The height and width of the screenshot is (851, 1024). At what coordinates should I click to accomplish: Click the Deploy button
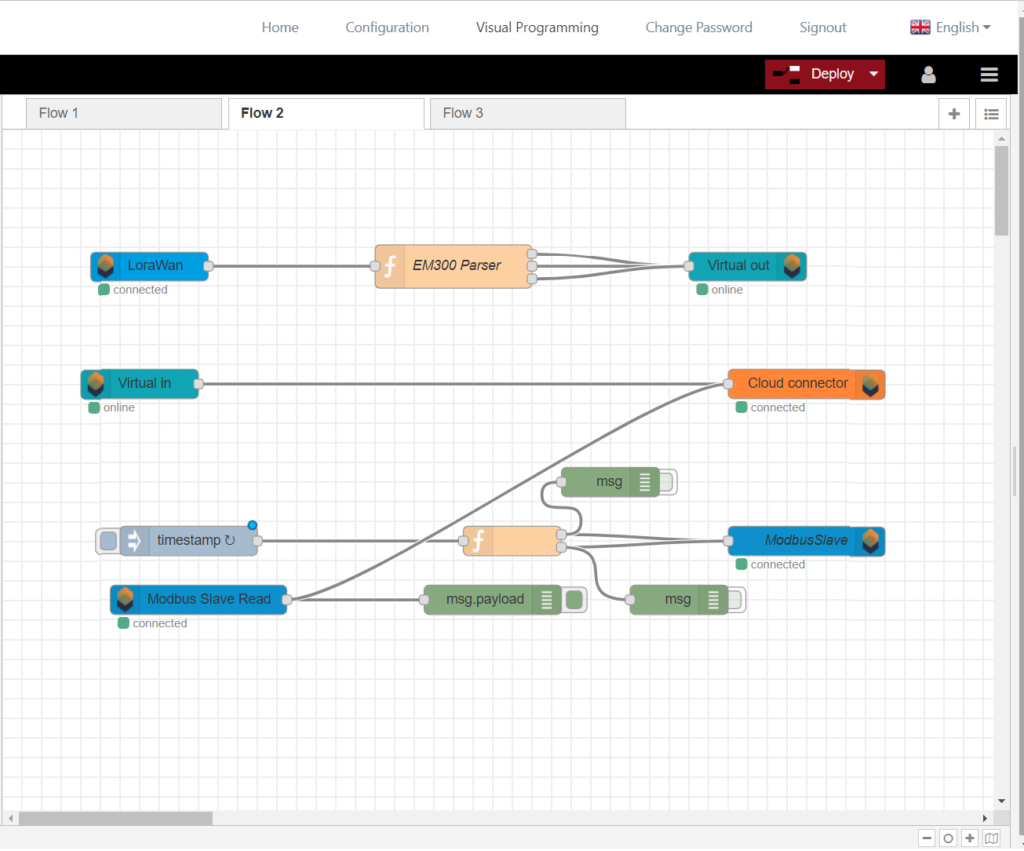coord(824,74)
